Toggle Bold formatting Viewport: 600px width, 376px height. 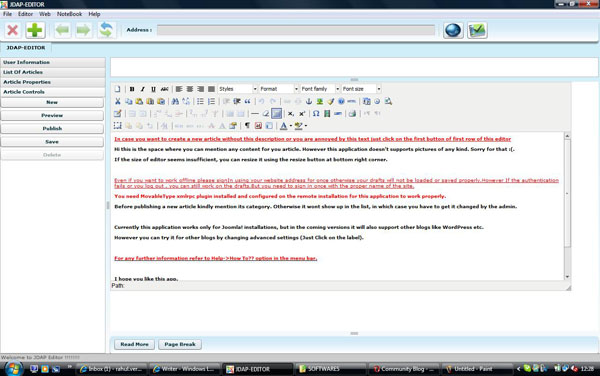pyautogui.click(x=132, y=89)
